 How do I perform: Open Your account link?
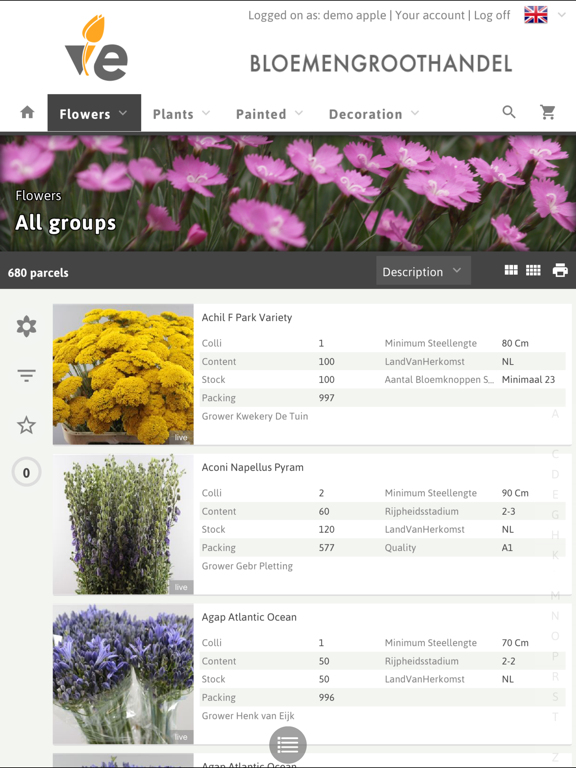pos(430,15)
